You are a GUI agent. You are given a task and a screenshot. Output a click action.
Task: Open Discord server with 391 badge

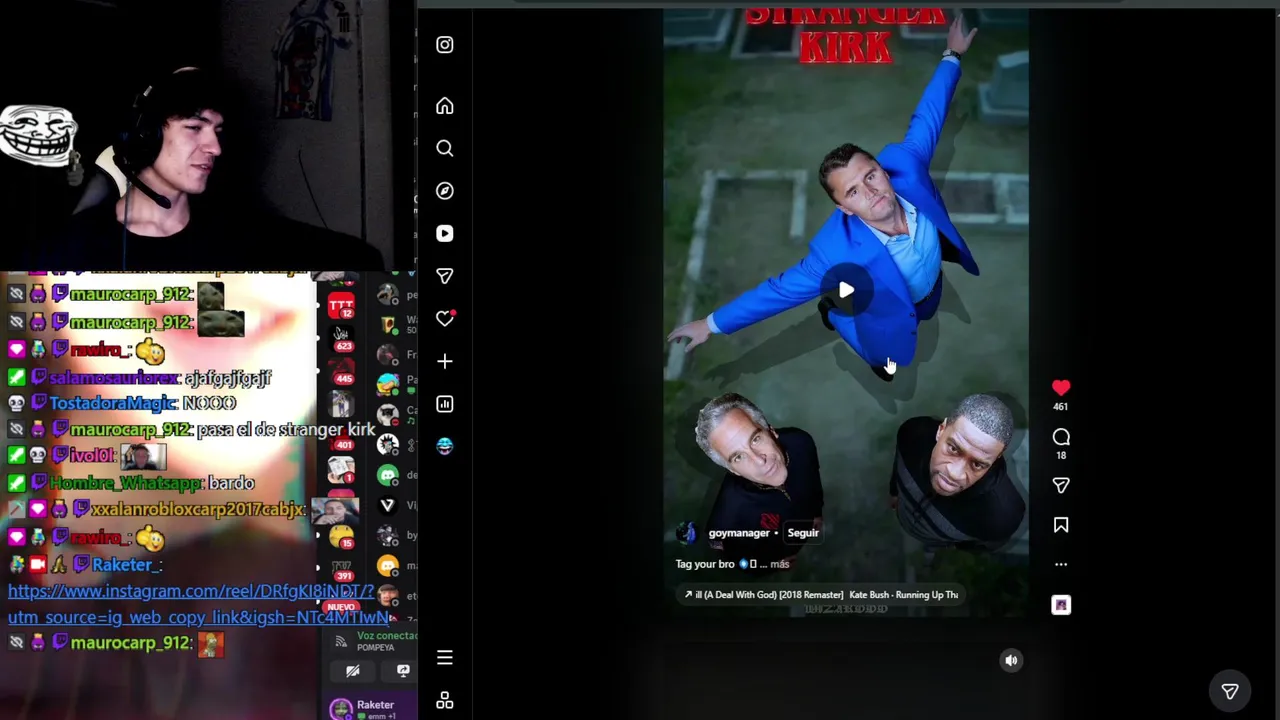tap(341, 567)
